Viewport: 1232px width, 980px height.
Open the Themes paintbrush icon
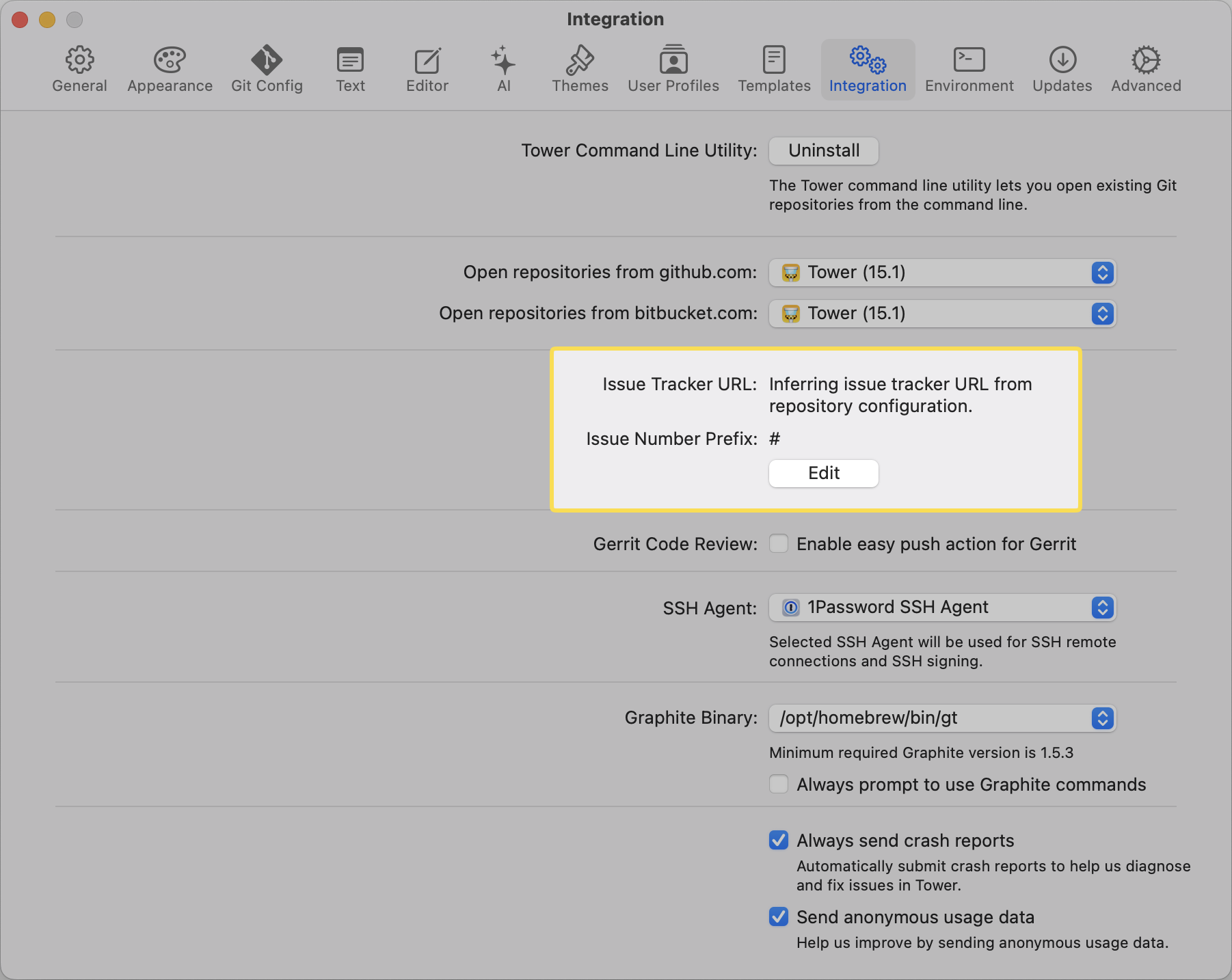(580, 61)
